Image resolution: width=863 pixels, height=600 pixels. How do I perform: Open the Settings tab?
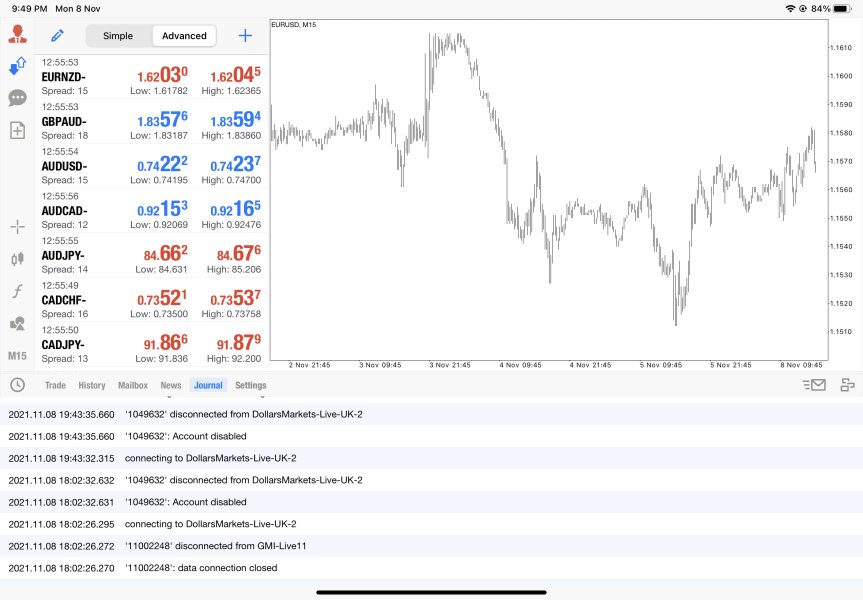tap(250, 385)
